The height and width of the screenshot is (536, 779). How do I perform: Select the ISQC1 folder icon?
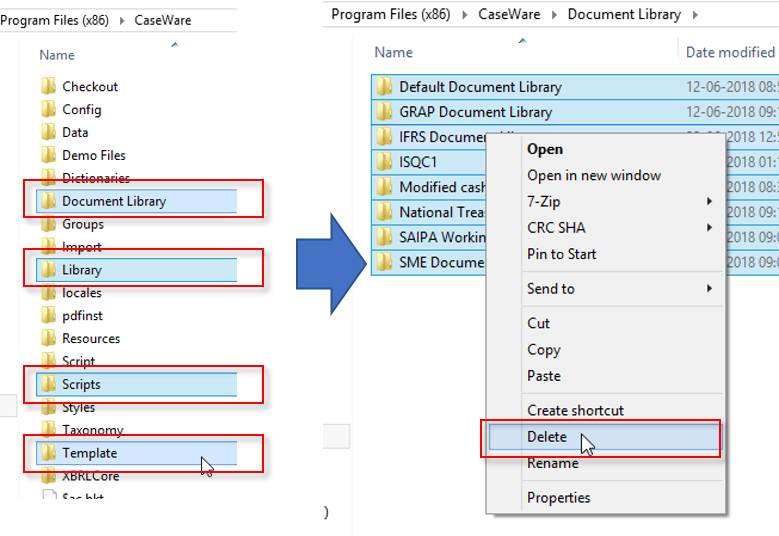pos(384,161)
